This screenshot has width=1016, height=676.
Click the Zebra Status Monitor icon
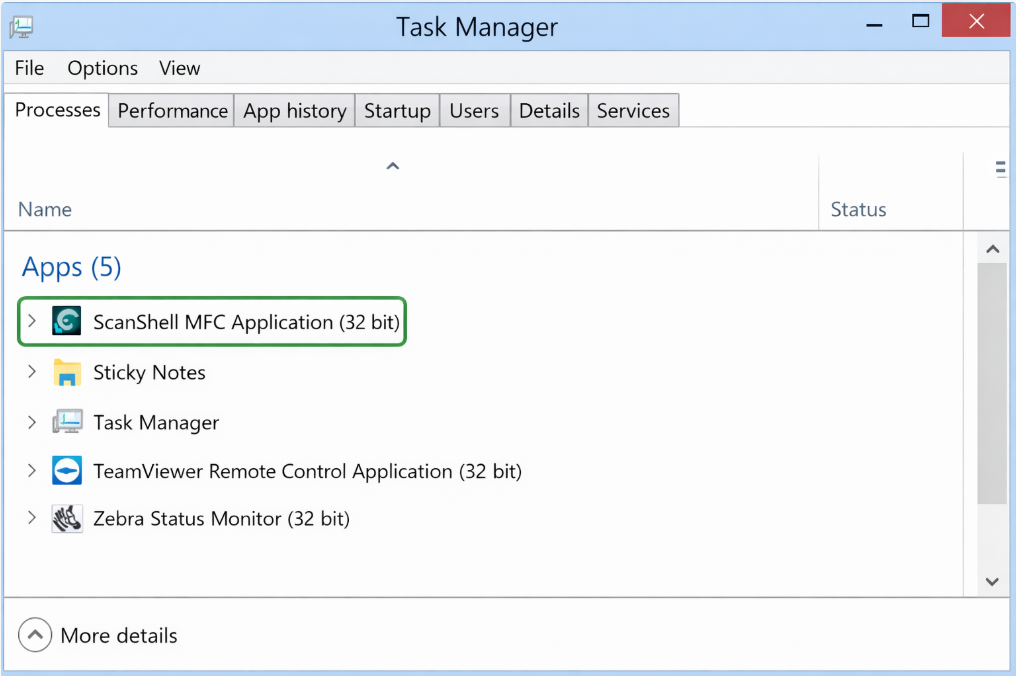(67, 519)
